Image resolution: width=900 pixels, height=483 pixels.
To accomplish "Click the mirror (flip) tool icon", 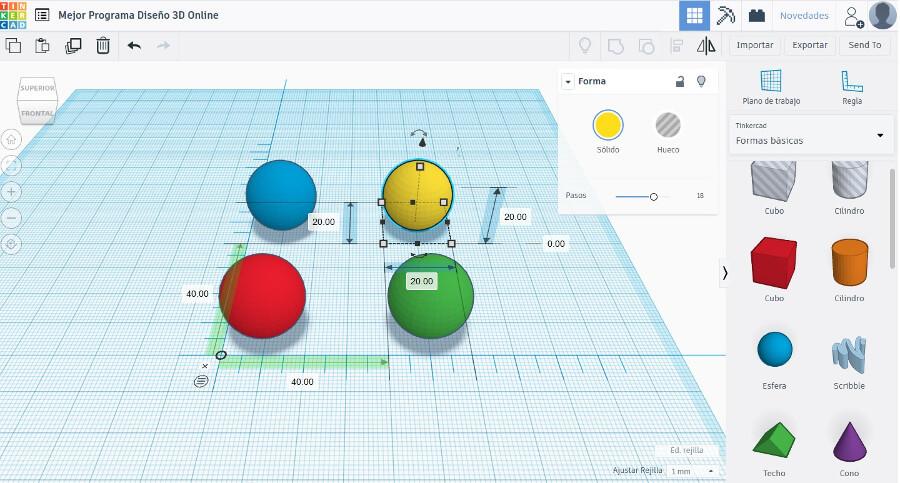I will 707,45.
